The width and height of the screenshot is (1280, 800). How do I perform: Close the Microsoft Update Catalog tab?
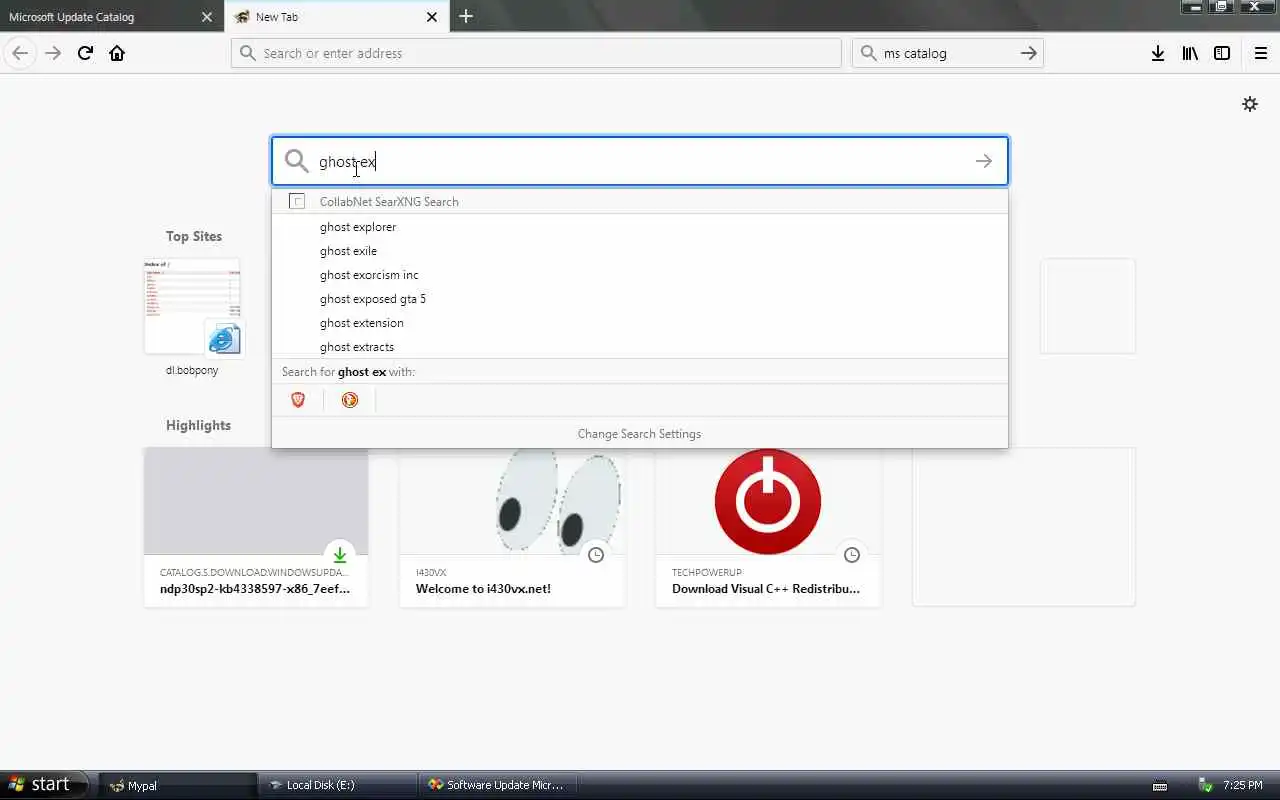point(207,17)
